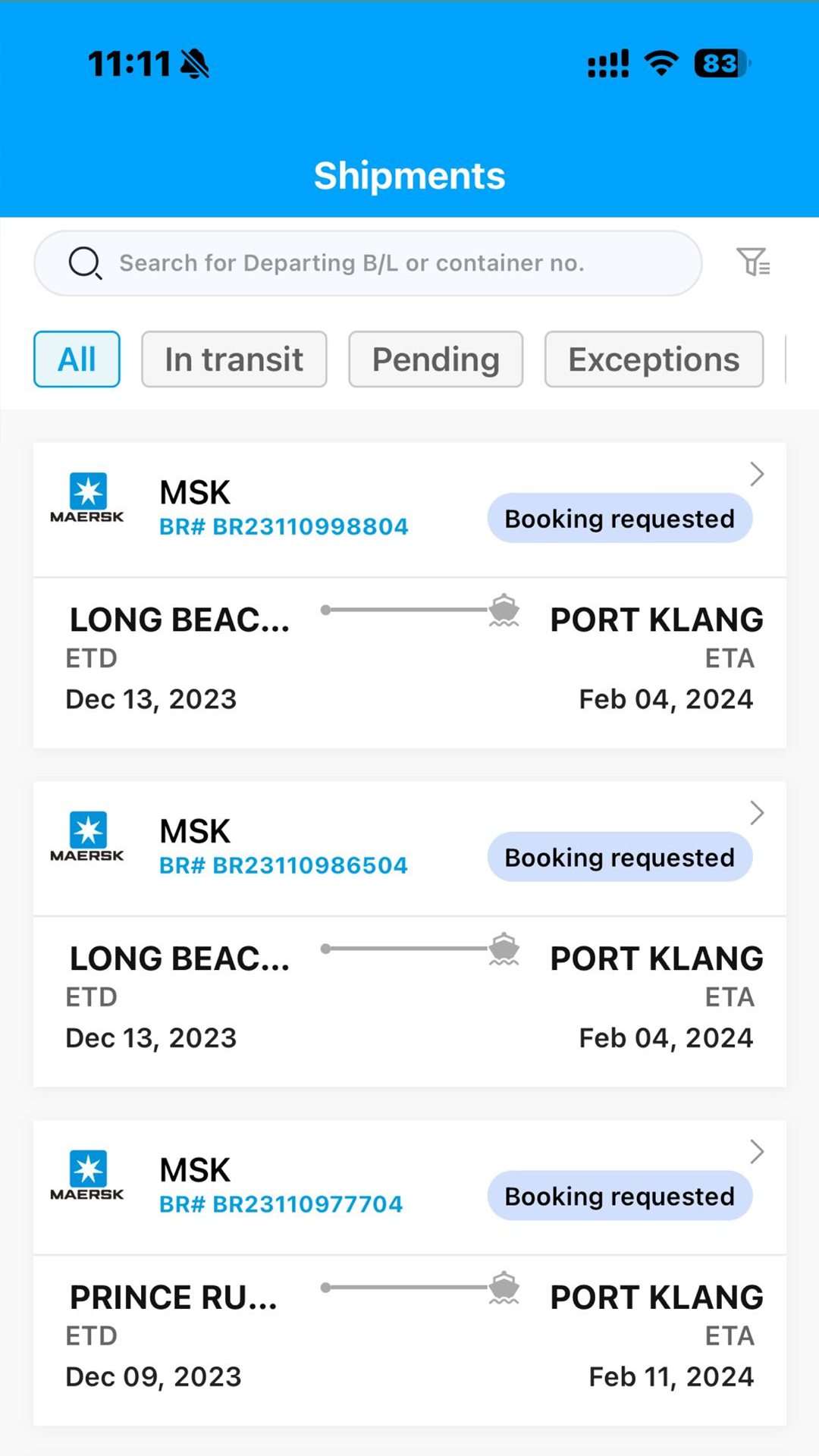Tap Maersk logo on booking BR23110998804
The height and width of the screenshot is (1456, 819).
[87, 498]
